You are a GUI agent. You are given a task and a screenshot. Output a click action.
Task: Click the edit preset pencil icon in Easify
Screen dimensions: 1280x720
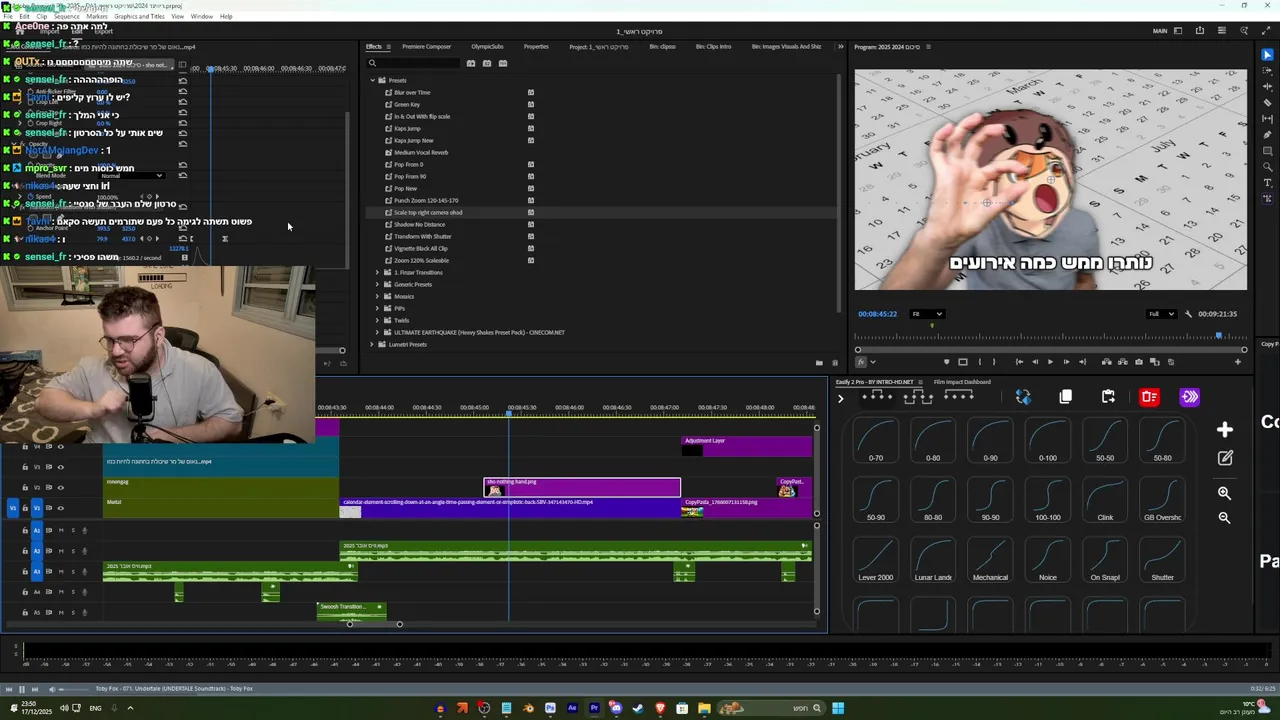click(x=1225, y=458)
